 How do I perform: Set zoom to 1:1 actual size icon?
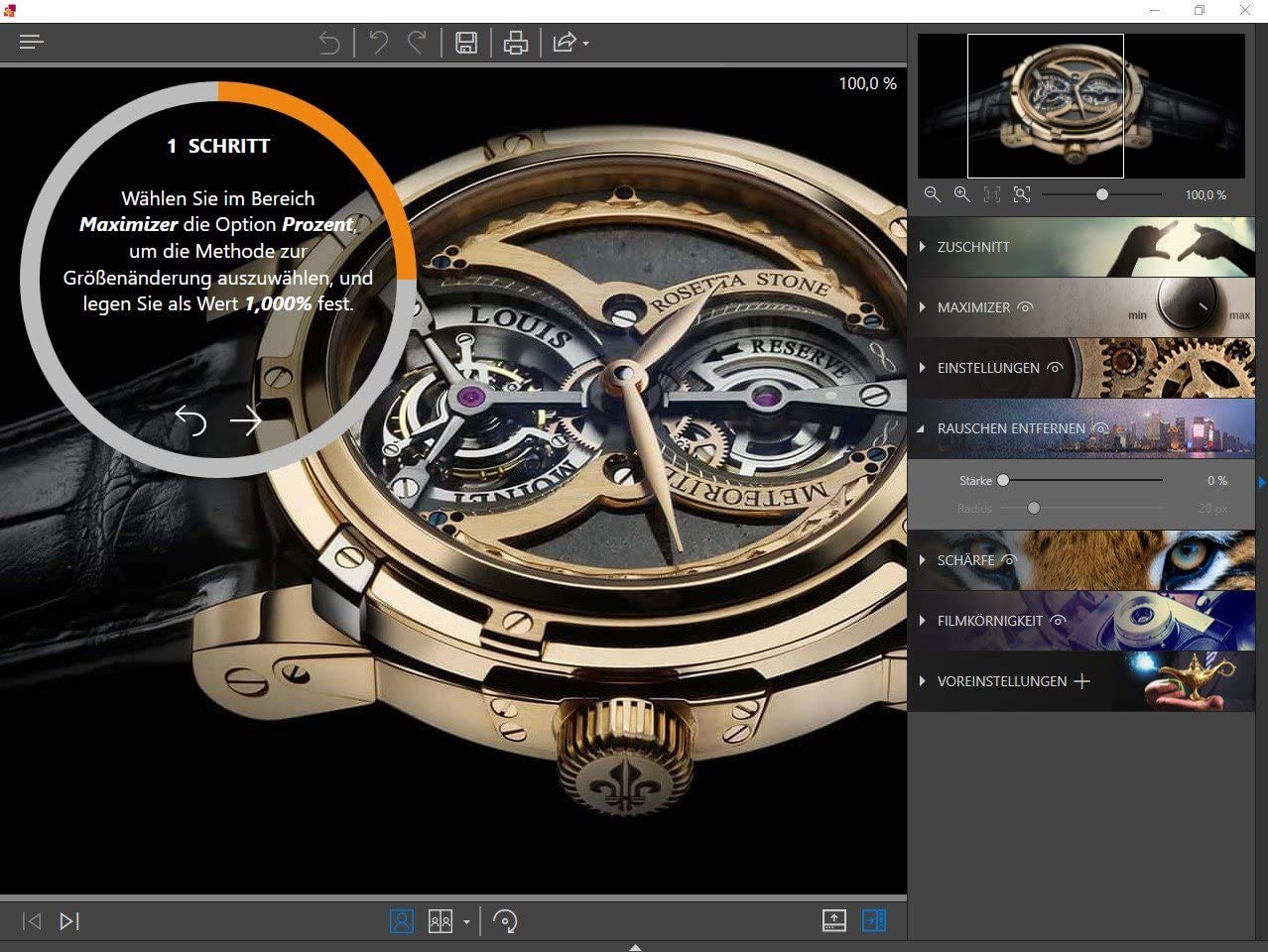992,194
